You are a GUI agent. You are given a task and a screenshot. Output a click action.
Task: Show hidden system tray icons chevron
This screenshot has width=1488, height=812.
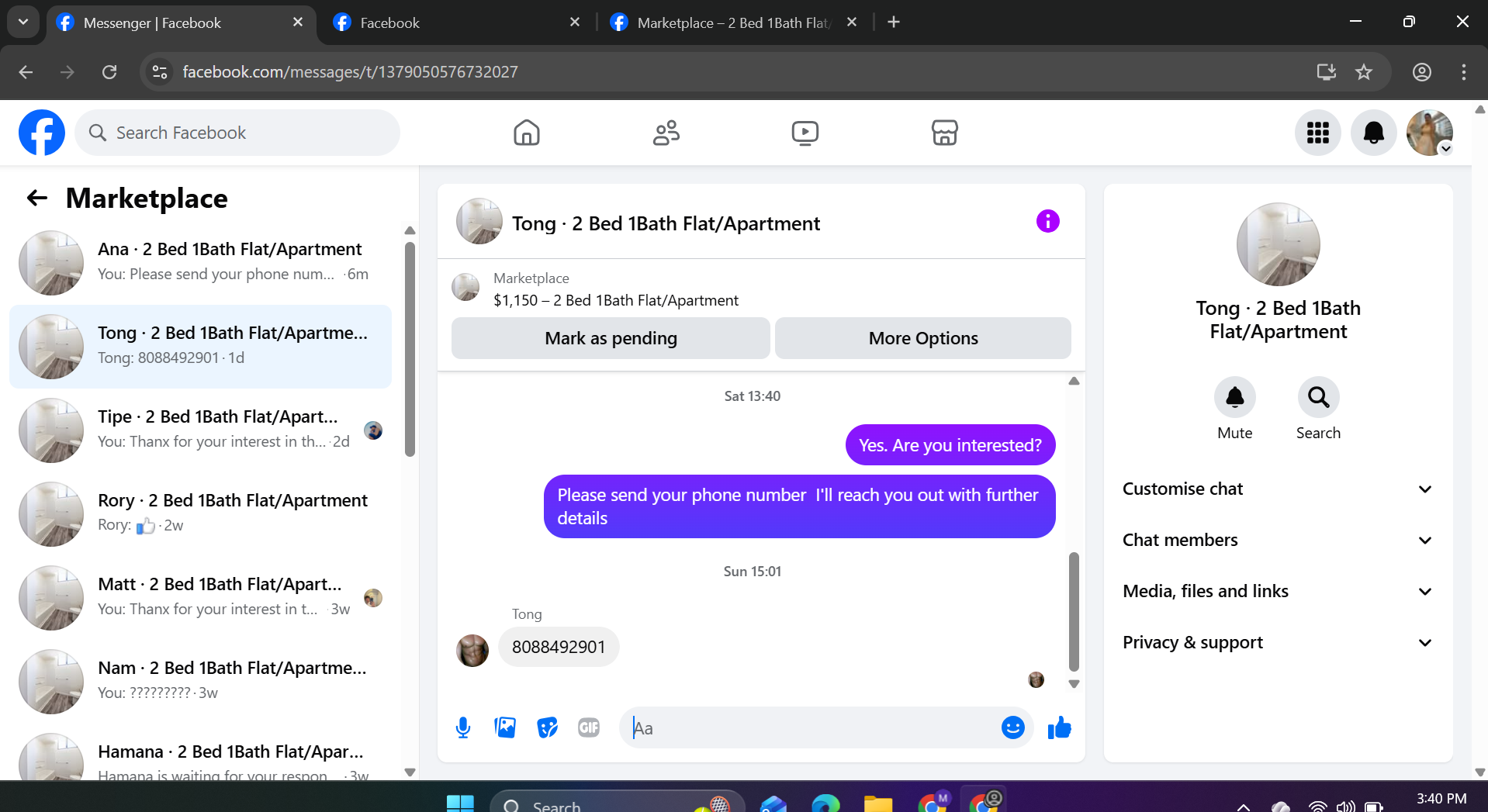1243,807
